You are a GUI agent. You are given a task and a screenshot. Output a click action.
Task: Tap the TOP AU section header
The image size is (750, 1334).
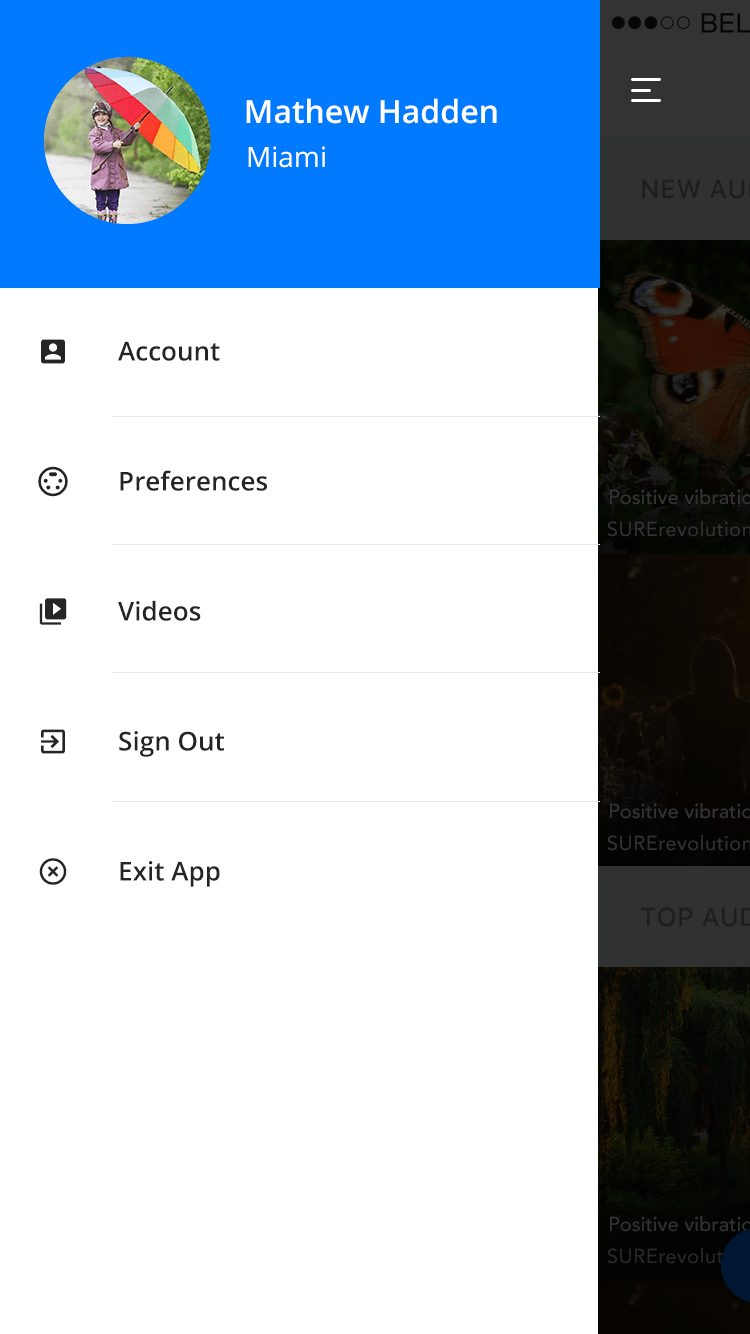[695, 917]
